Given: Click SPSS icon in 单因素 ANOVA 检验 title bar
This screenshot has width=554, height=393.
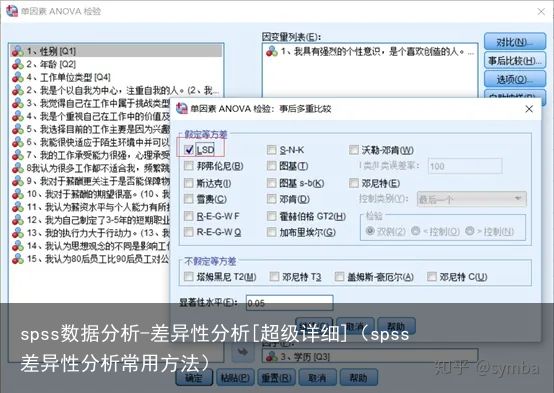Looking at the screenshot, I should pos(12,11).
